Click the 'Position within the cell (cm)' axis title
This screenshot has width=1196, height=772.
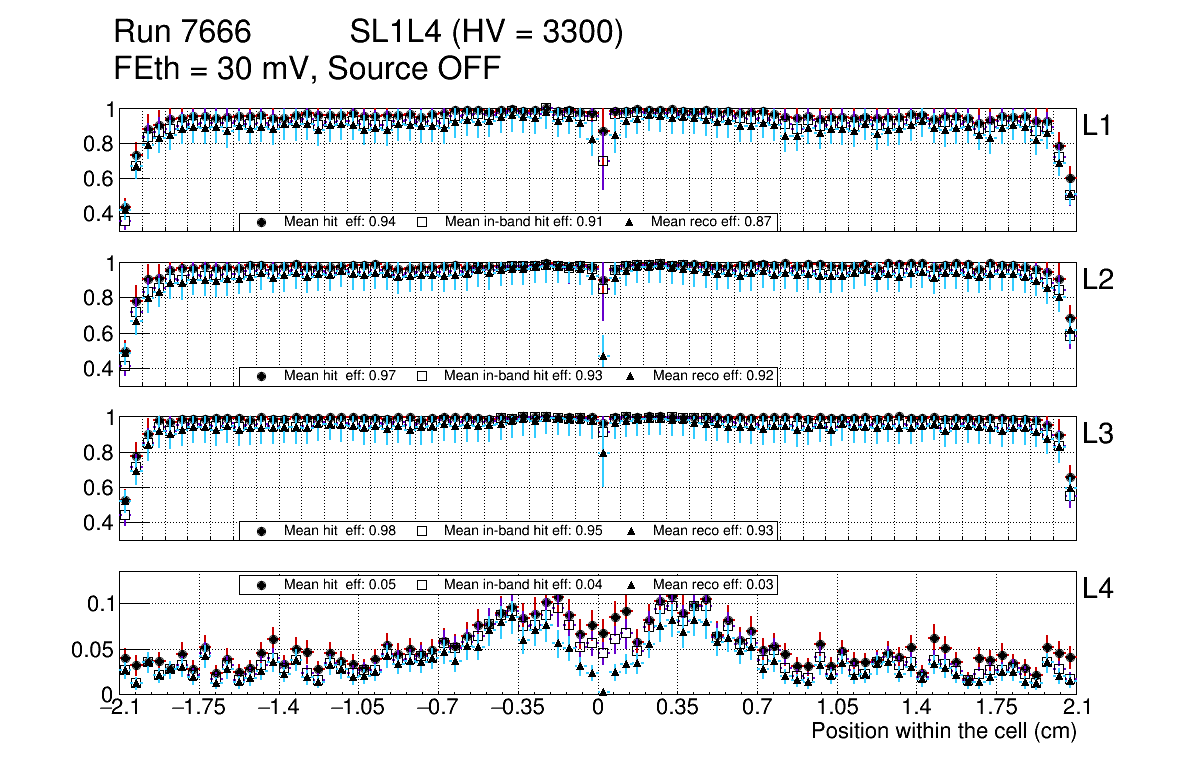(943, 731)
